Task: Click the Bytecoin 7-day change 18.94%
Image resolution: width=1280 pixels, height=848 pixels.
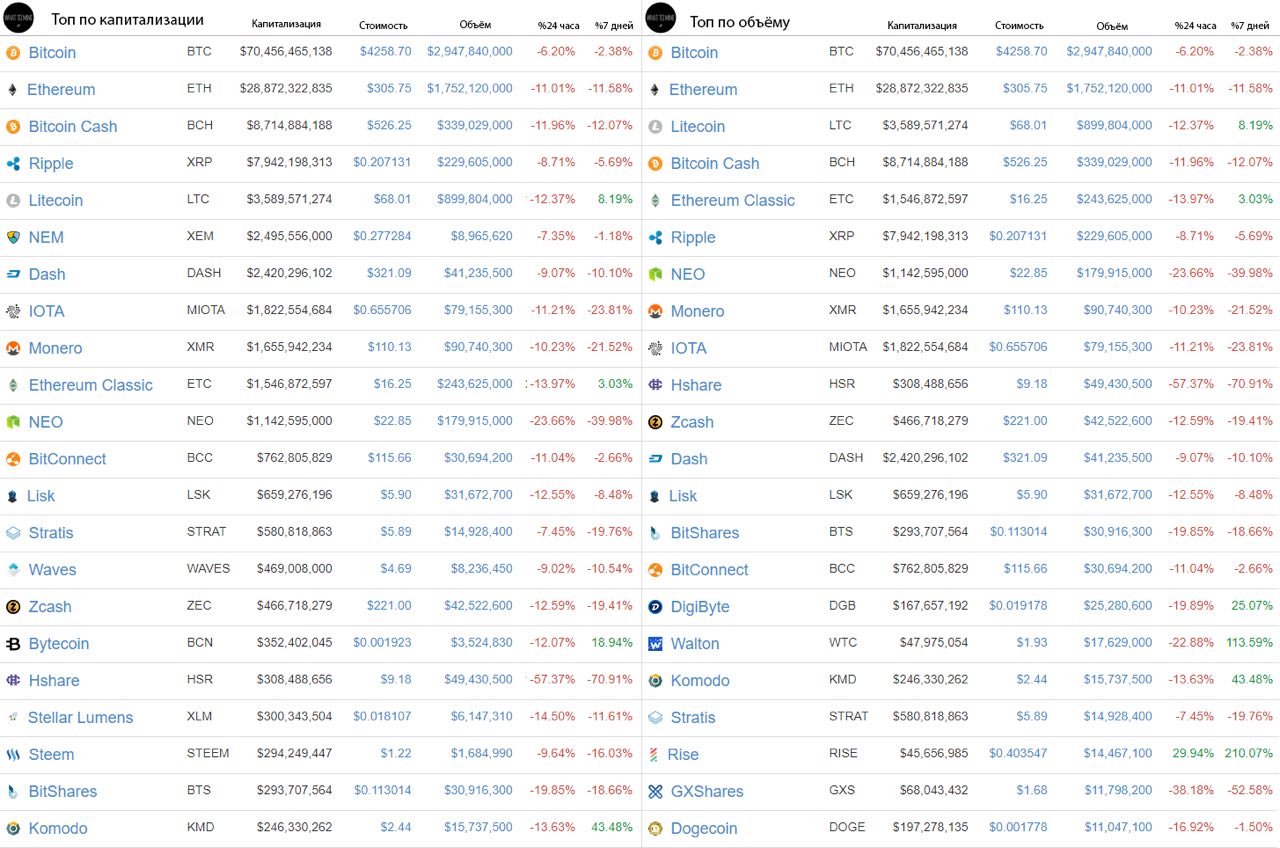Action: tap(613, 643)
